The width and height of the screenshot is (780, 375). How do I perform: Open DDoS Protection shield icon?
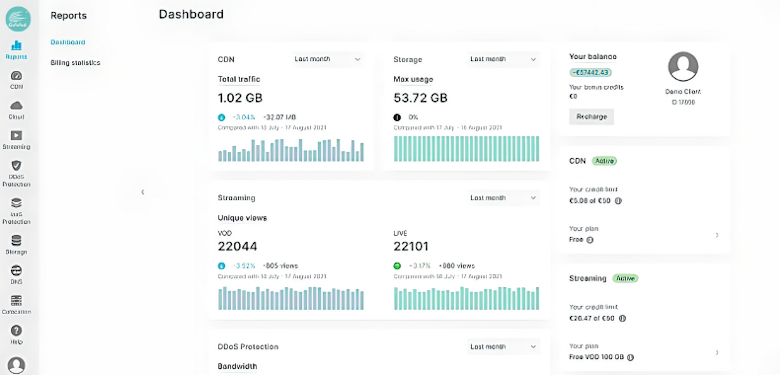click(x=16, y=165)
